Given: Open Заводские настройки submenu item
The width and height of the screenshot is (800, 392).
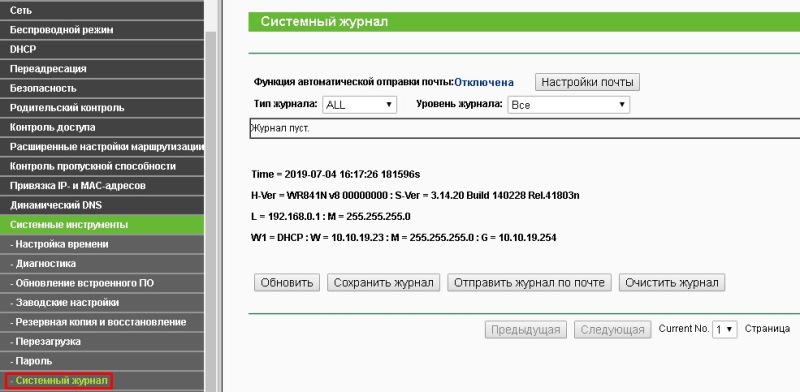Looking at the screenshot, I should coord(102,302).
